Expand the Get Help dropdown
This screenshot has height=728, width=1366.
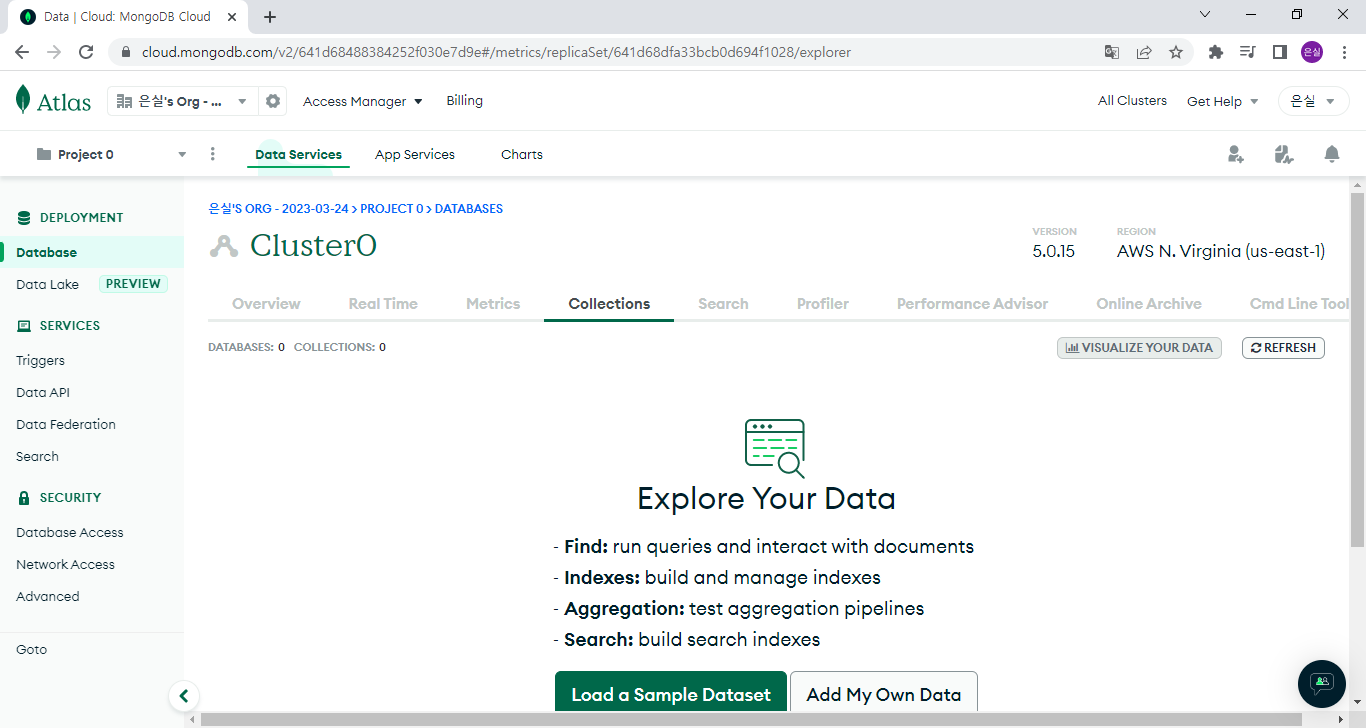pos(1222,101)
